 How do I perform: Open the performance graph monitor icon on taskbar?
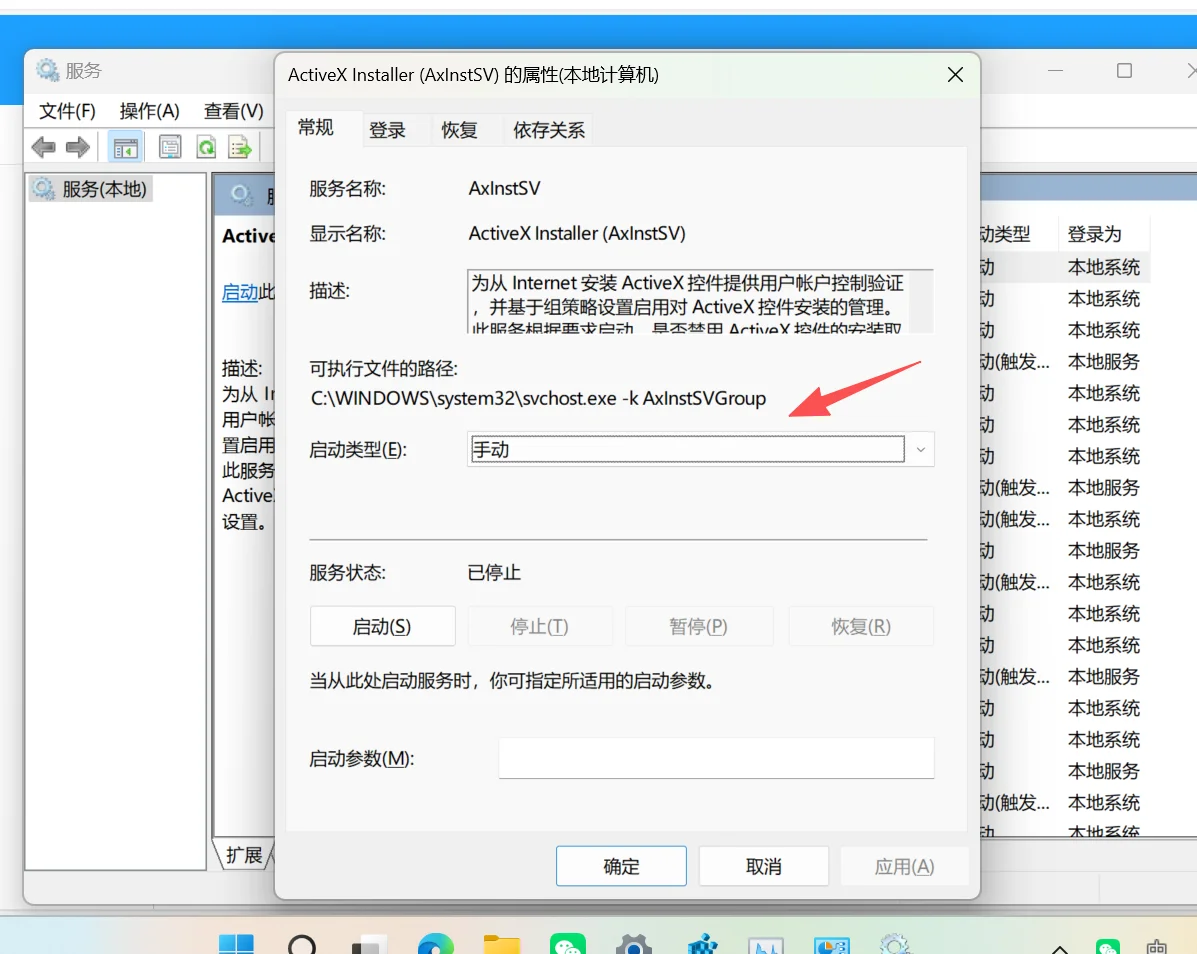coord(766,945)
